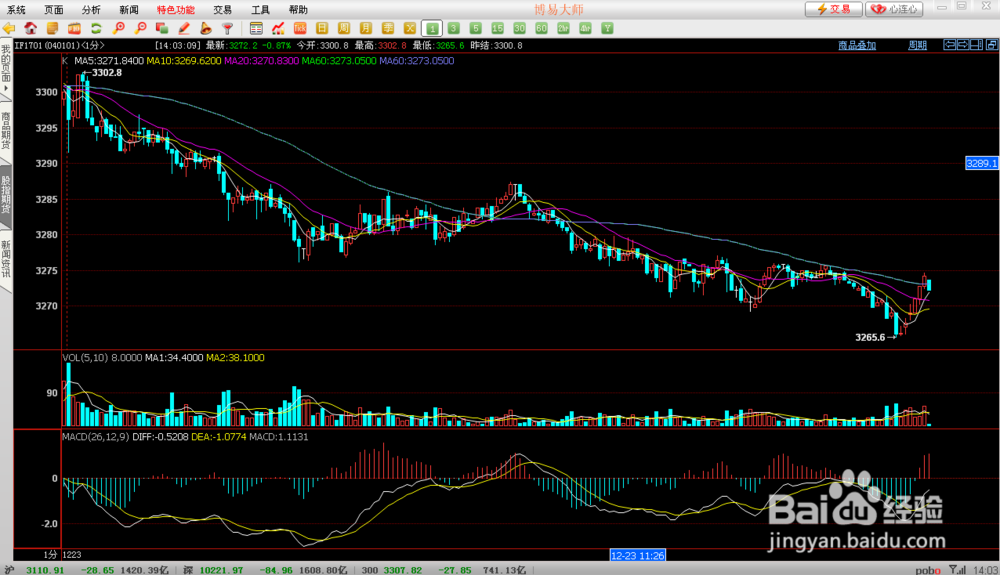Select the 30-minute period button
Viewport: 1000px width, 575px height.
tap(519, 29)
